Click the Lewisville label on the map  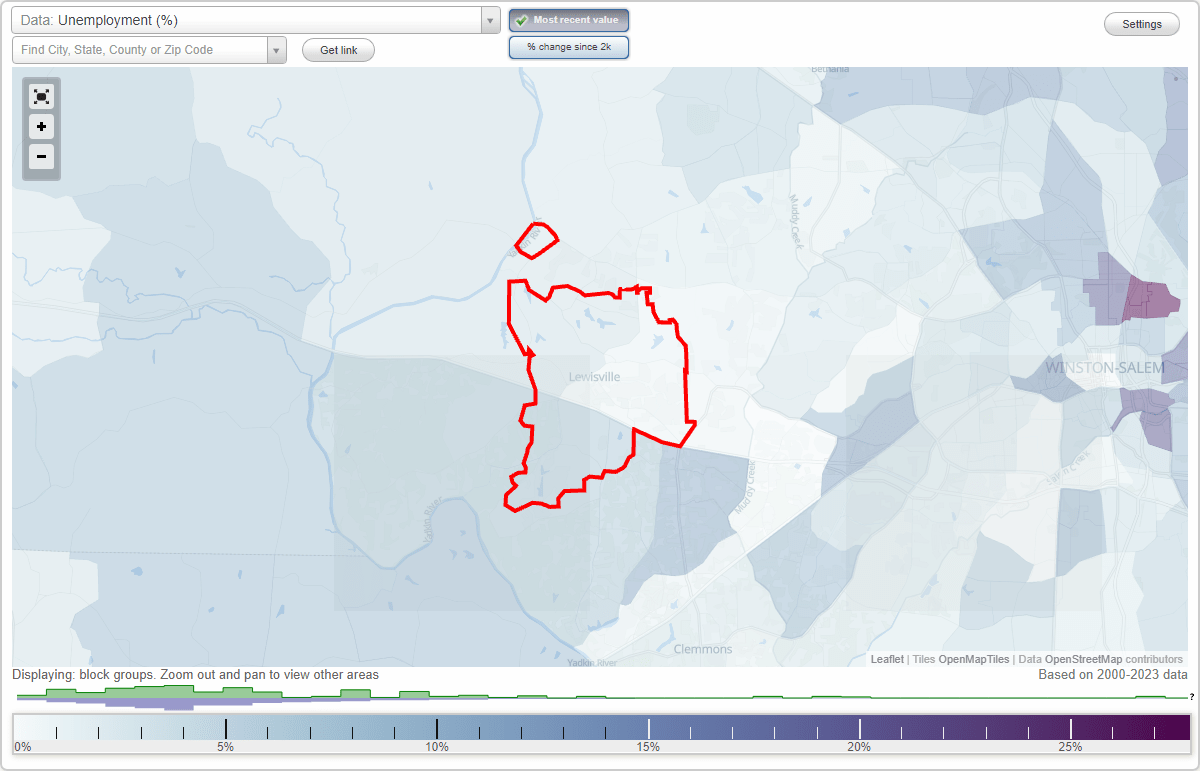[594, 377]
